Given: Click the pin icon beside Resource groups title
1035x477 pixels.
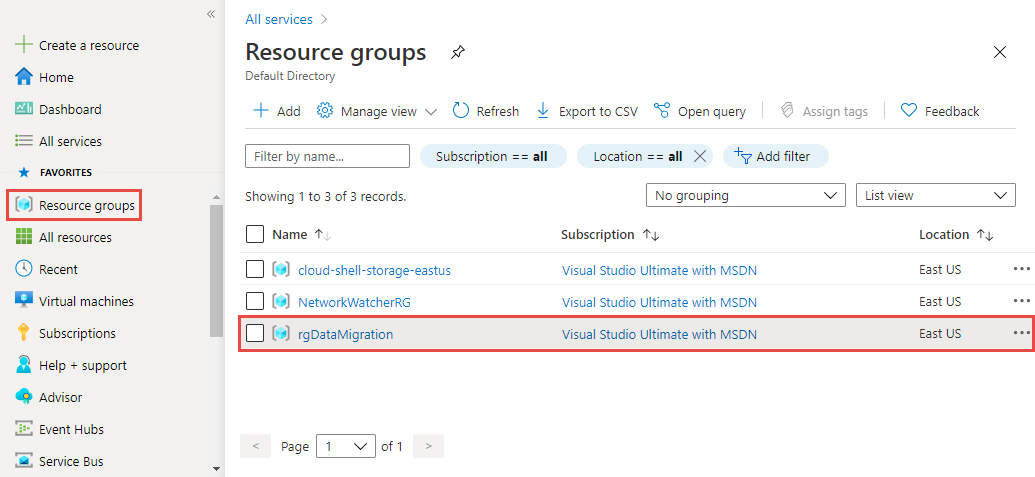Looking at the screenshot, I should click(457, 52).
